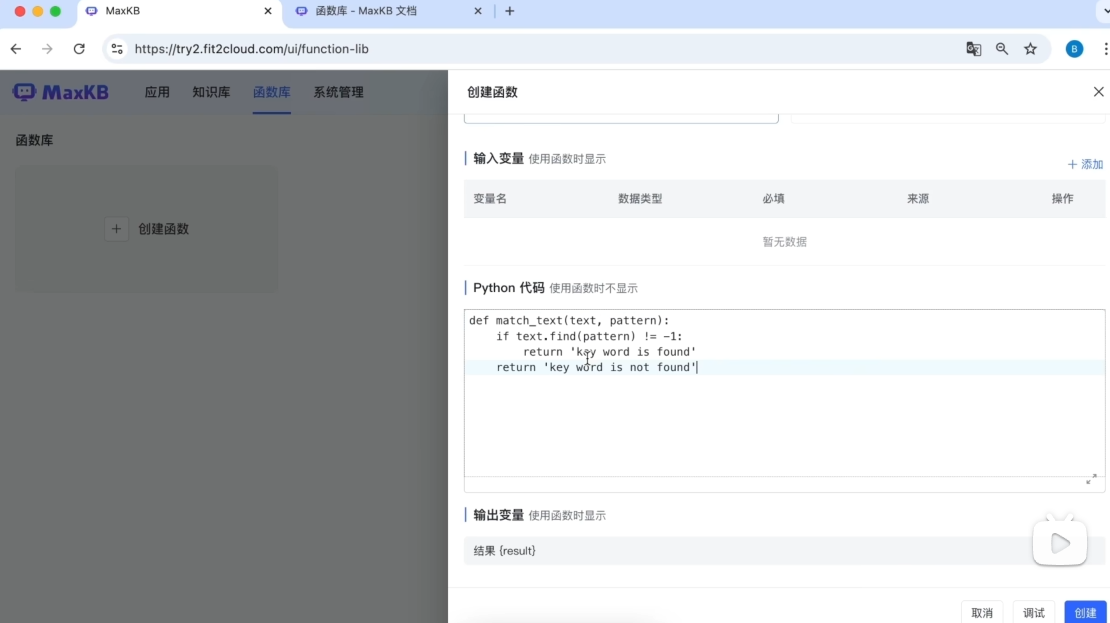Click the plus icon for 创建函数

pyautogui.click(x=117, y=229)
